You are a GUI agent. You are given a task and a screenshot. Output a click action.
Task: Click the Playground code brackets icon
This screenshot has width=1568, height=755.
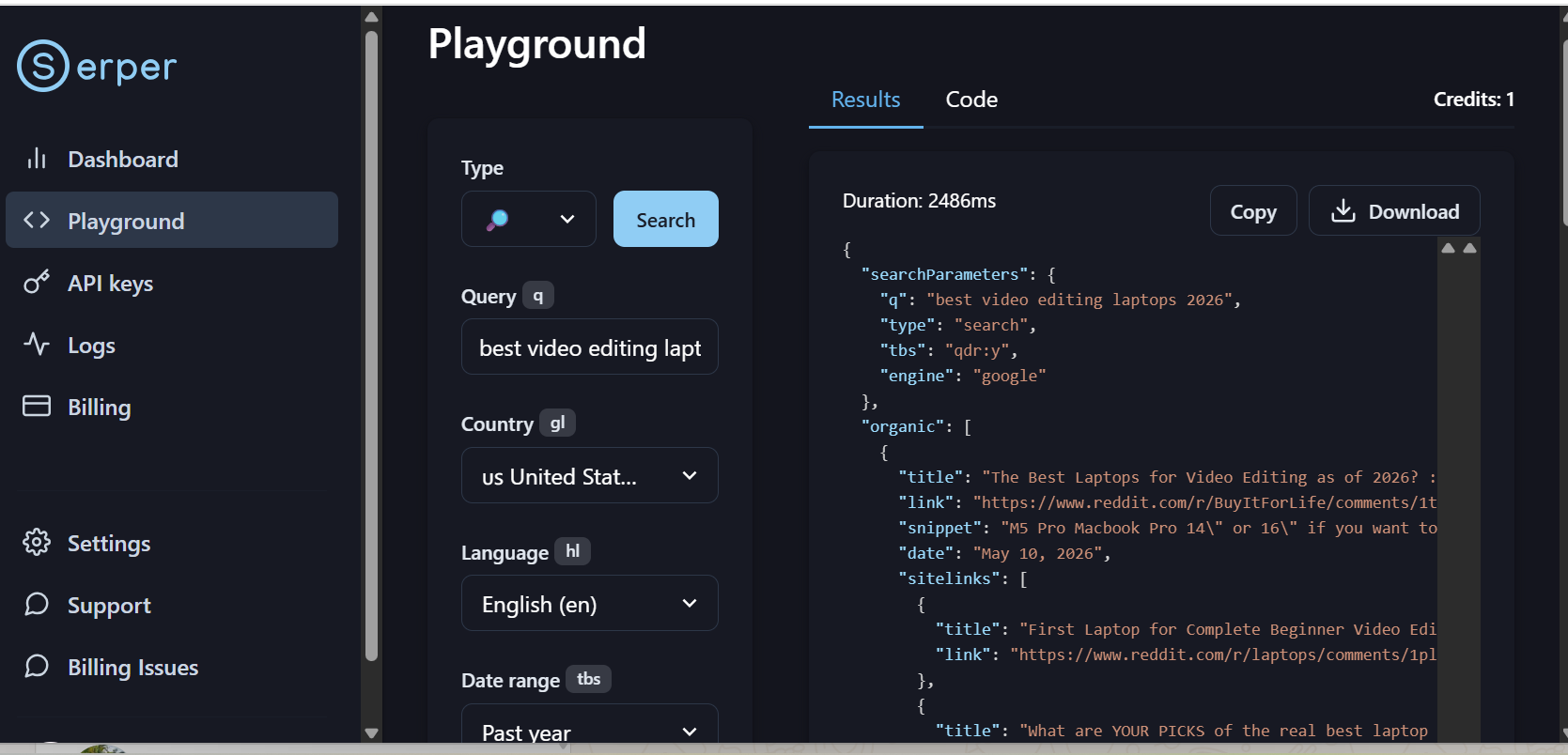pyautogui.click(x=37, y=221)
